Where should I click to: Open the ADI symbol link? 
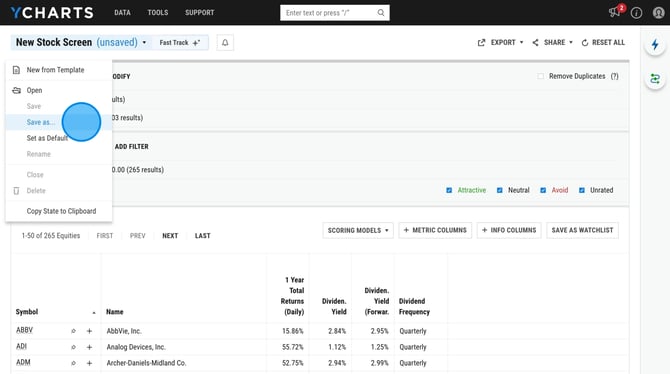point(21,347)
